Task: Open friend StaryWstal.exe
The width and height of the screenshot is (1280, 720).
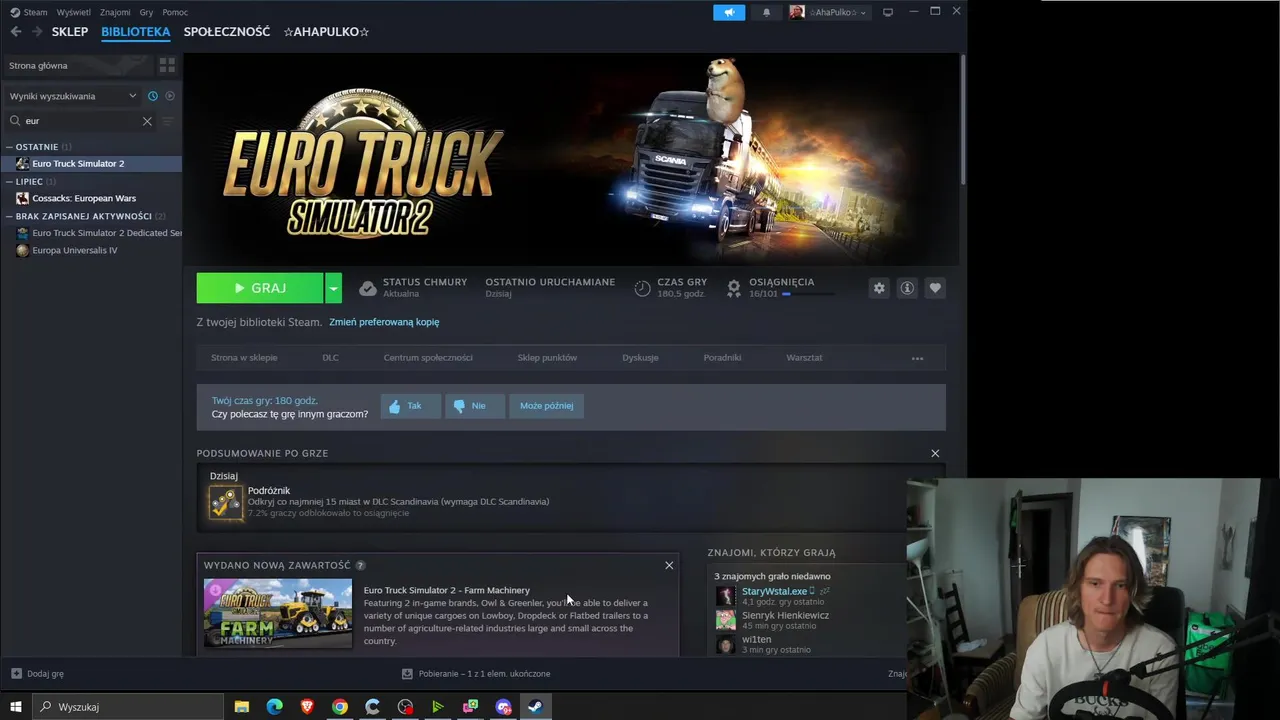Action: (x=774, y=591)
